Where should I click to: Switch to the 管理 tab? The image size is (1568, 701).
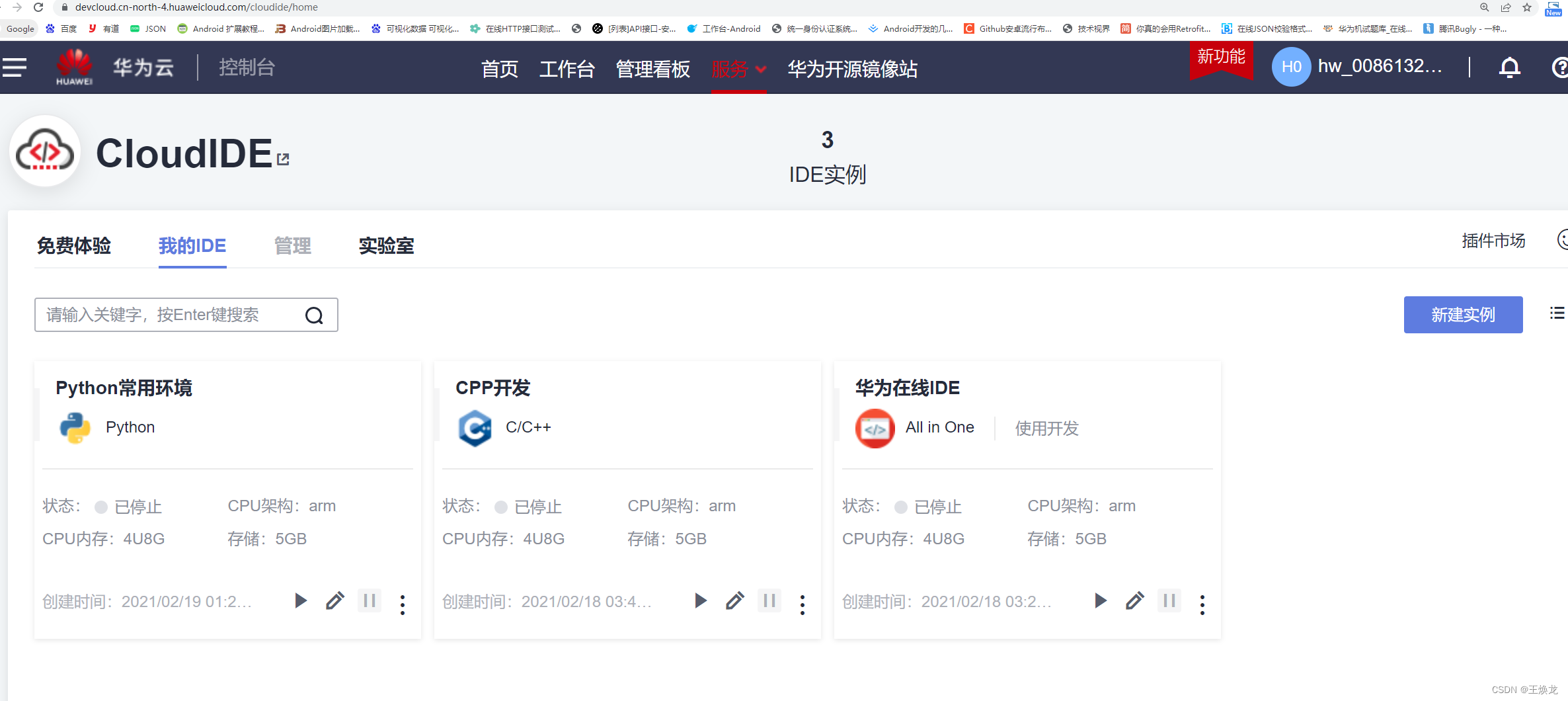(x=293, y=246)
